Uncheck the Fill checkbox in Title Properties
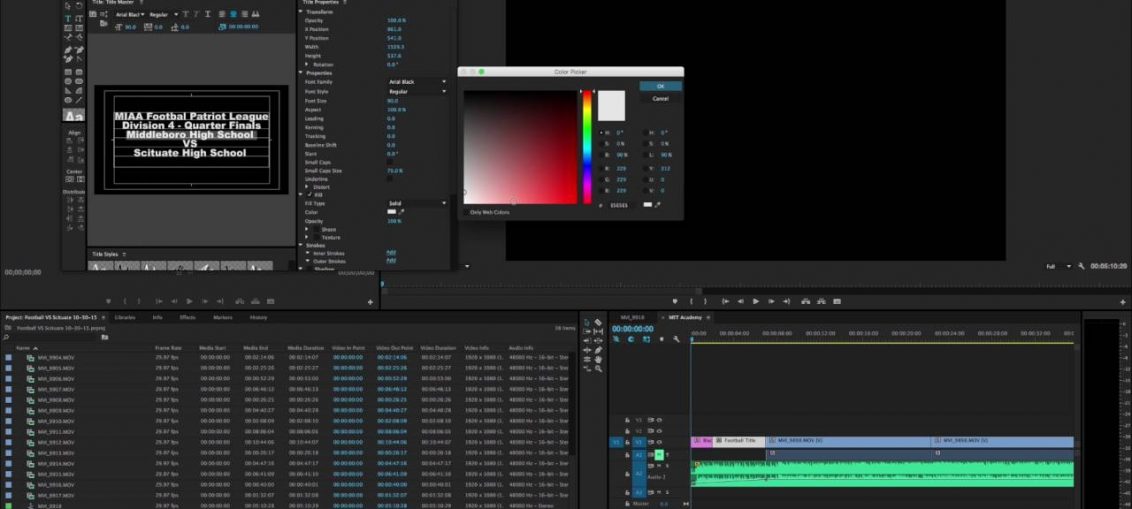The width and height of the screenshot is (1132, 509). pos(310,195)
